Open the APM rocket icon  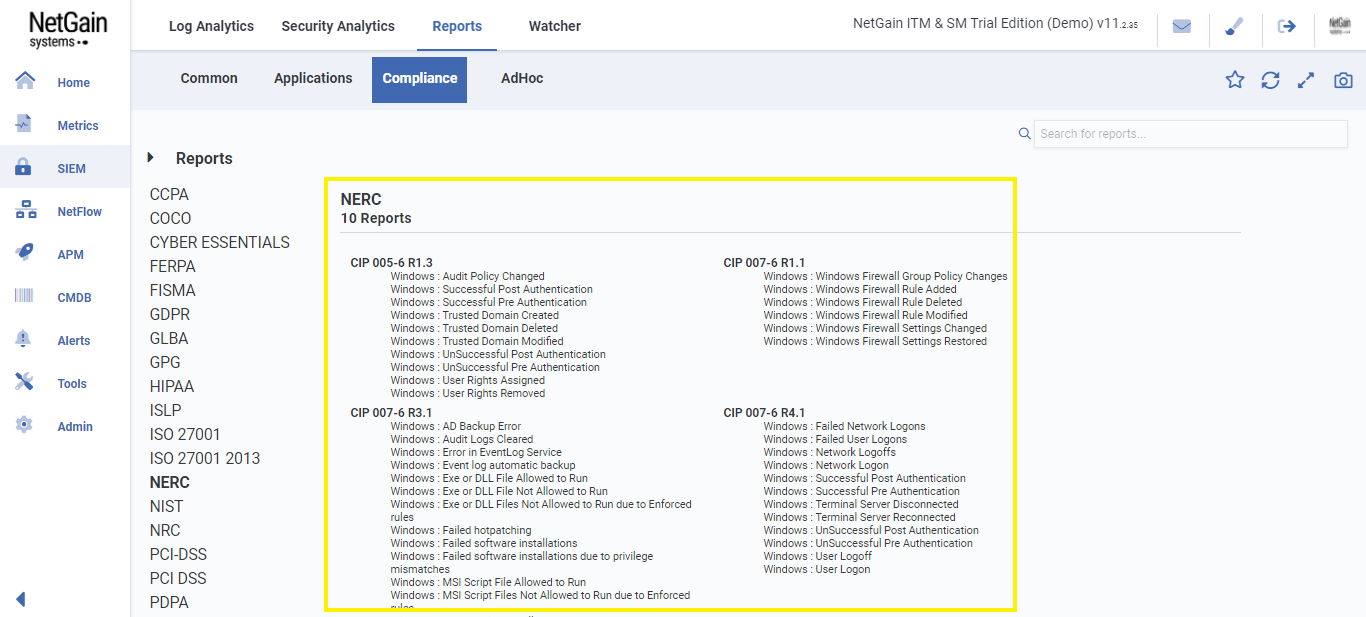point(25,253)
